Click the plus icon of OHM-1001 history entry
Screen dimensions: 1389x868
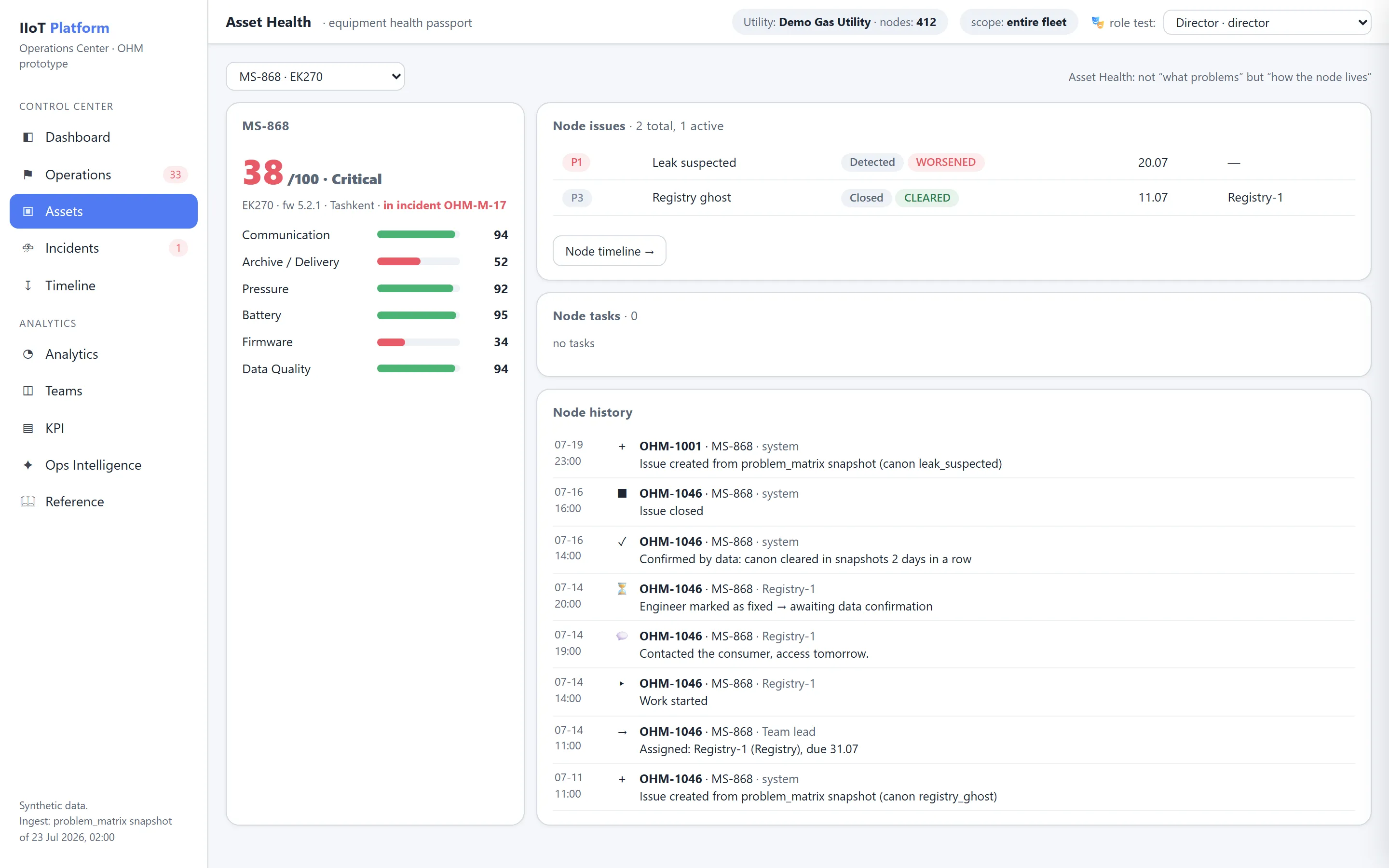[622, 447]
